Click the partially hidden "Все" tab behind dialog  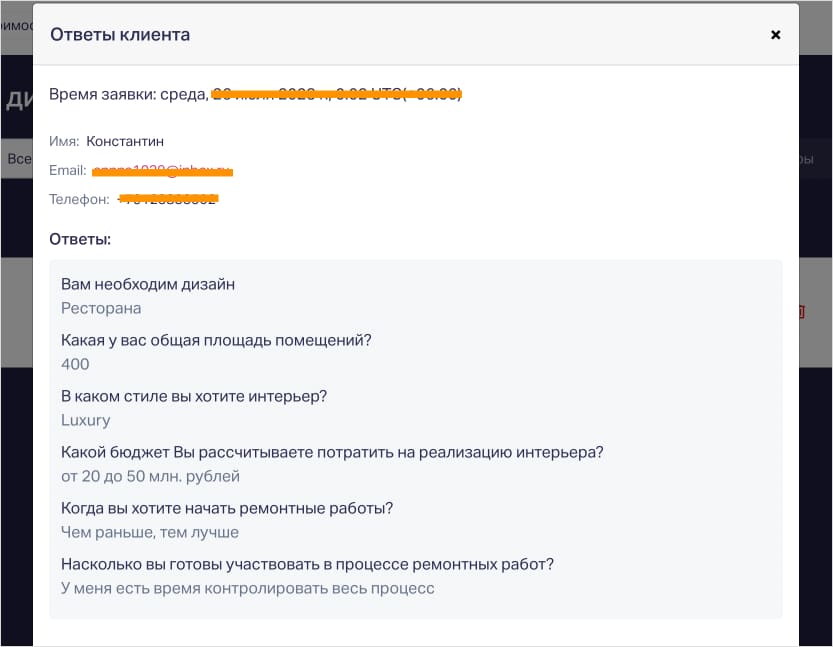click(17, 159)
